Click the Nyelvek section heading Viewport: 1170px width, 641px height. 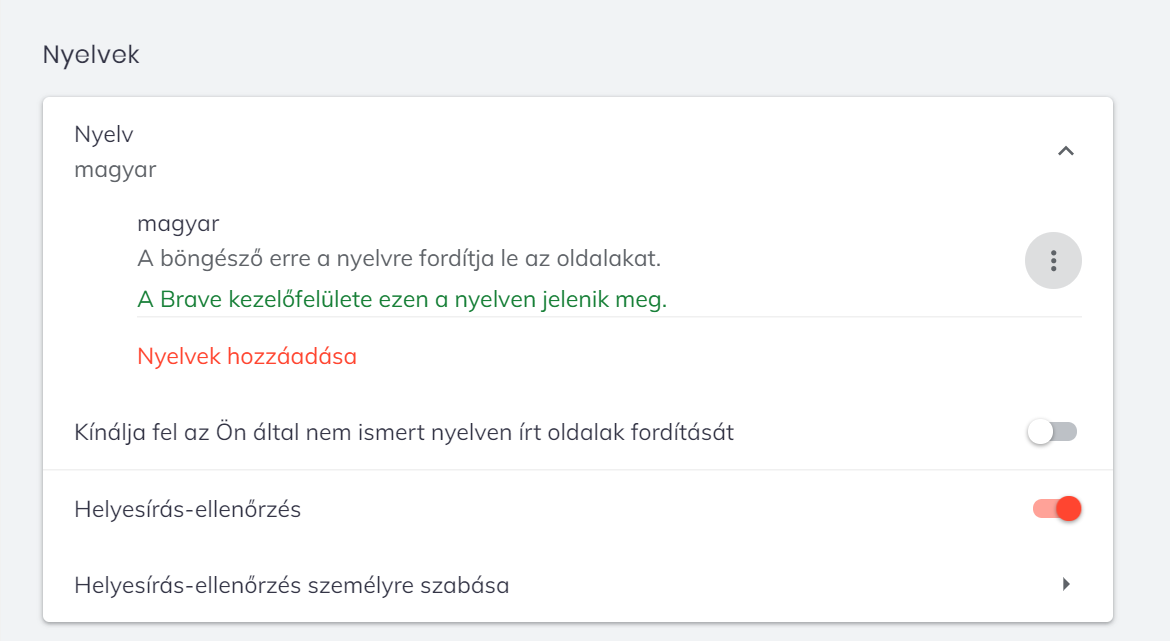(91, 55)
